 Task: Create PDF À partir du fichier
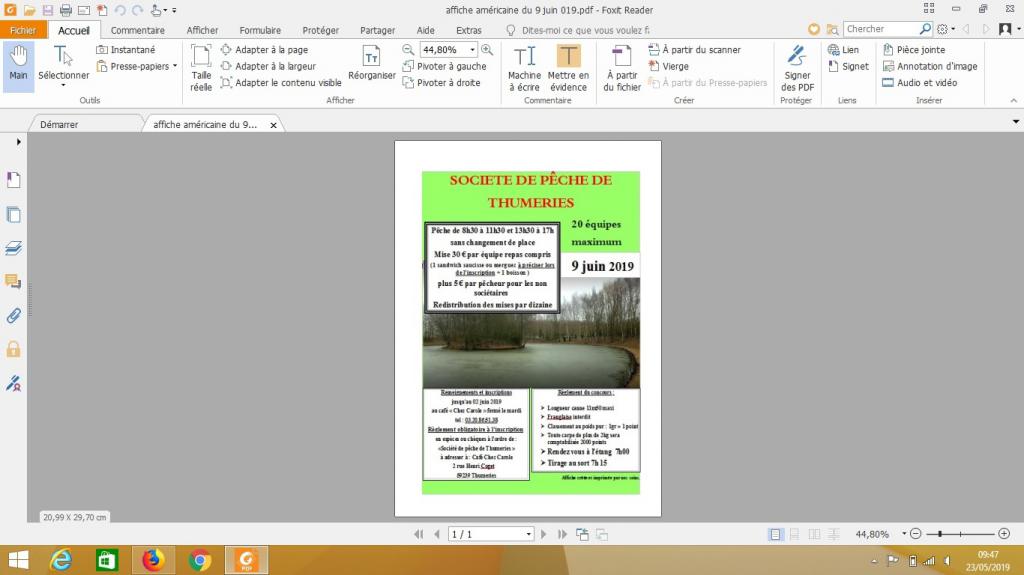[x=622, y=67]
